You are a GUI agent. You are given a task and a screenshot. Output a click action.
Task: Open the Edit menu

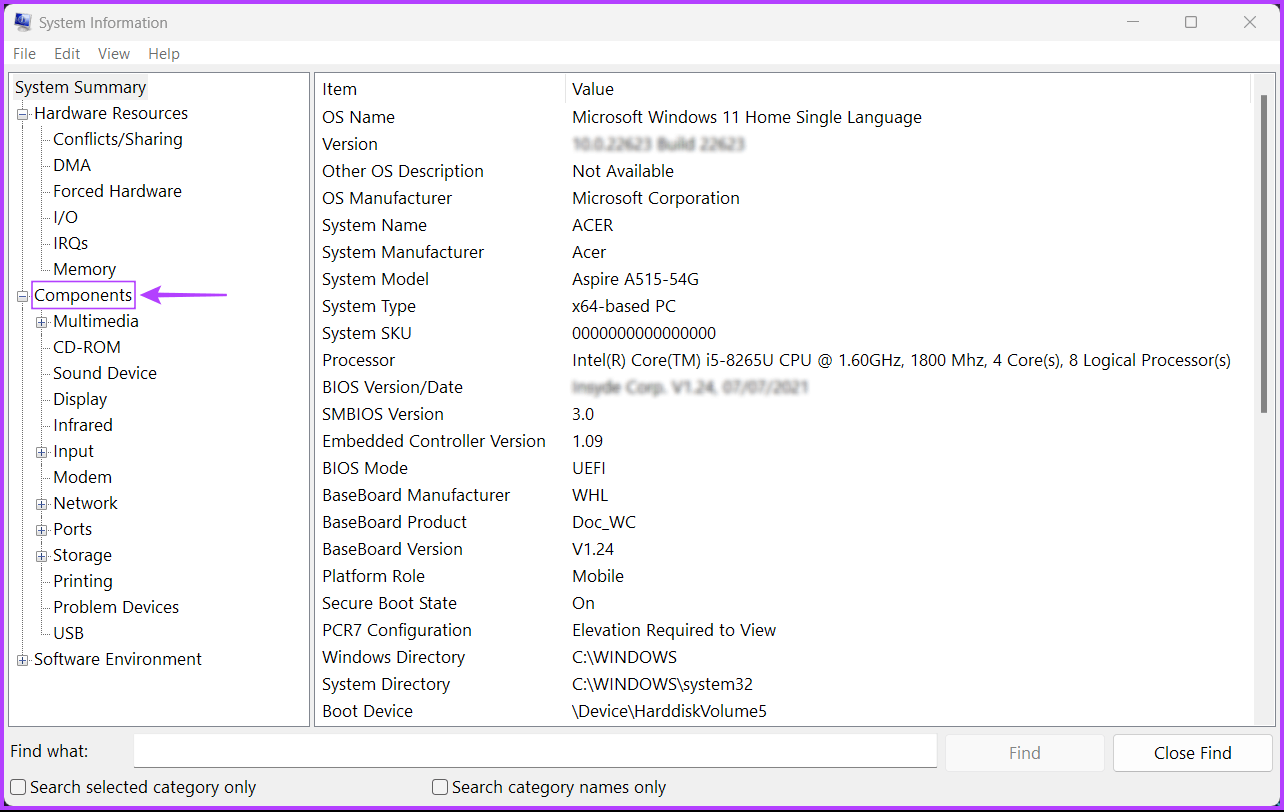(67, 54)
